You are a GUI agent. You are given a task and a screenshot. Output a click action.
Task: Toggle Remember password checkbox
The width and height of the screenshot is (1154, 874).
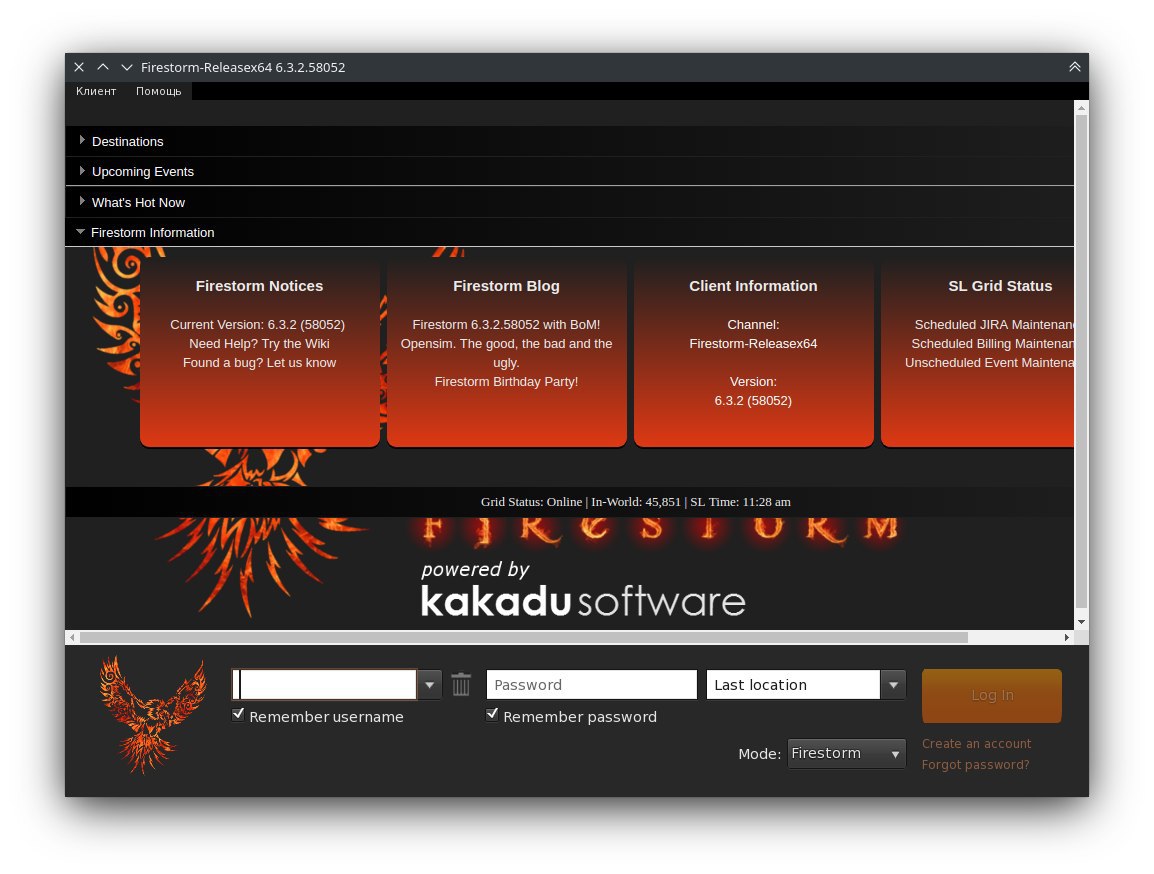pos(492,714)
